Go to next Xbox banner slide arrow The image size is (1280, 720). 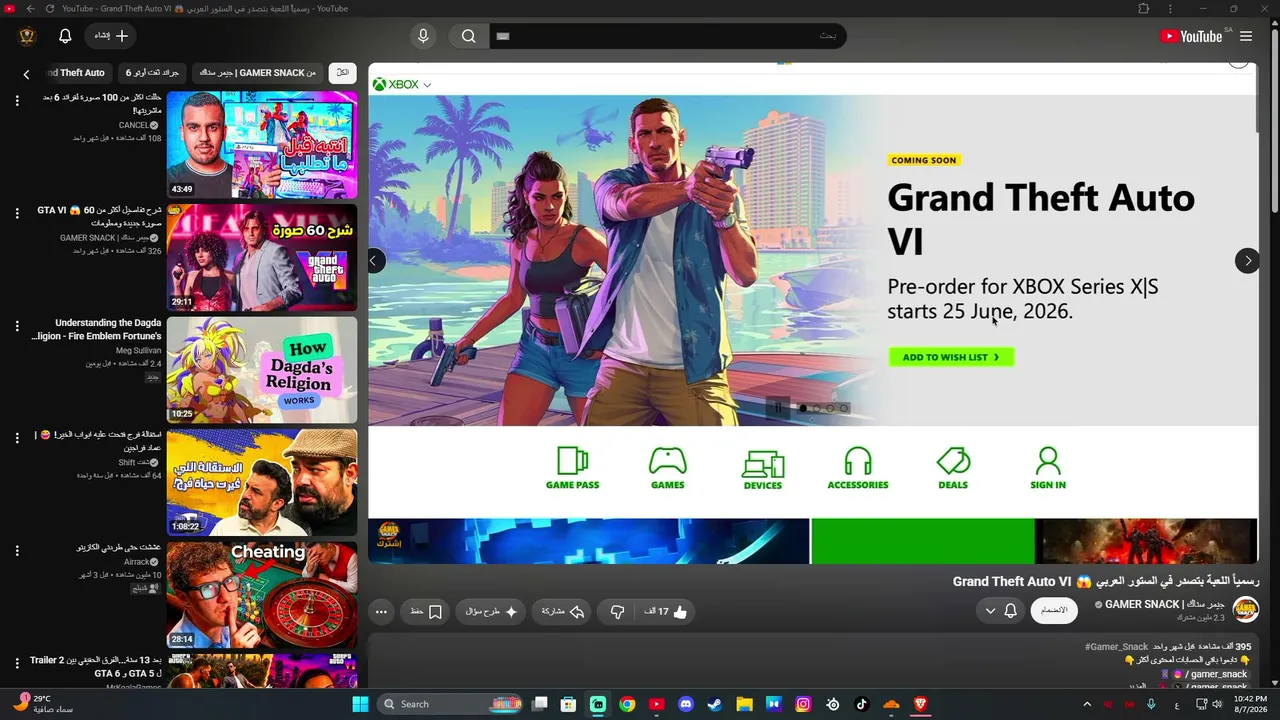coord(1247,261)
